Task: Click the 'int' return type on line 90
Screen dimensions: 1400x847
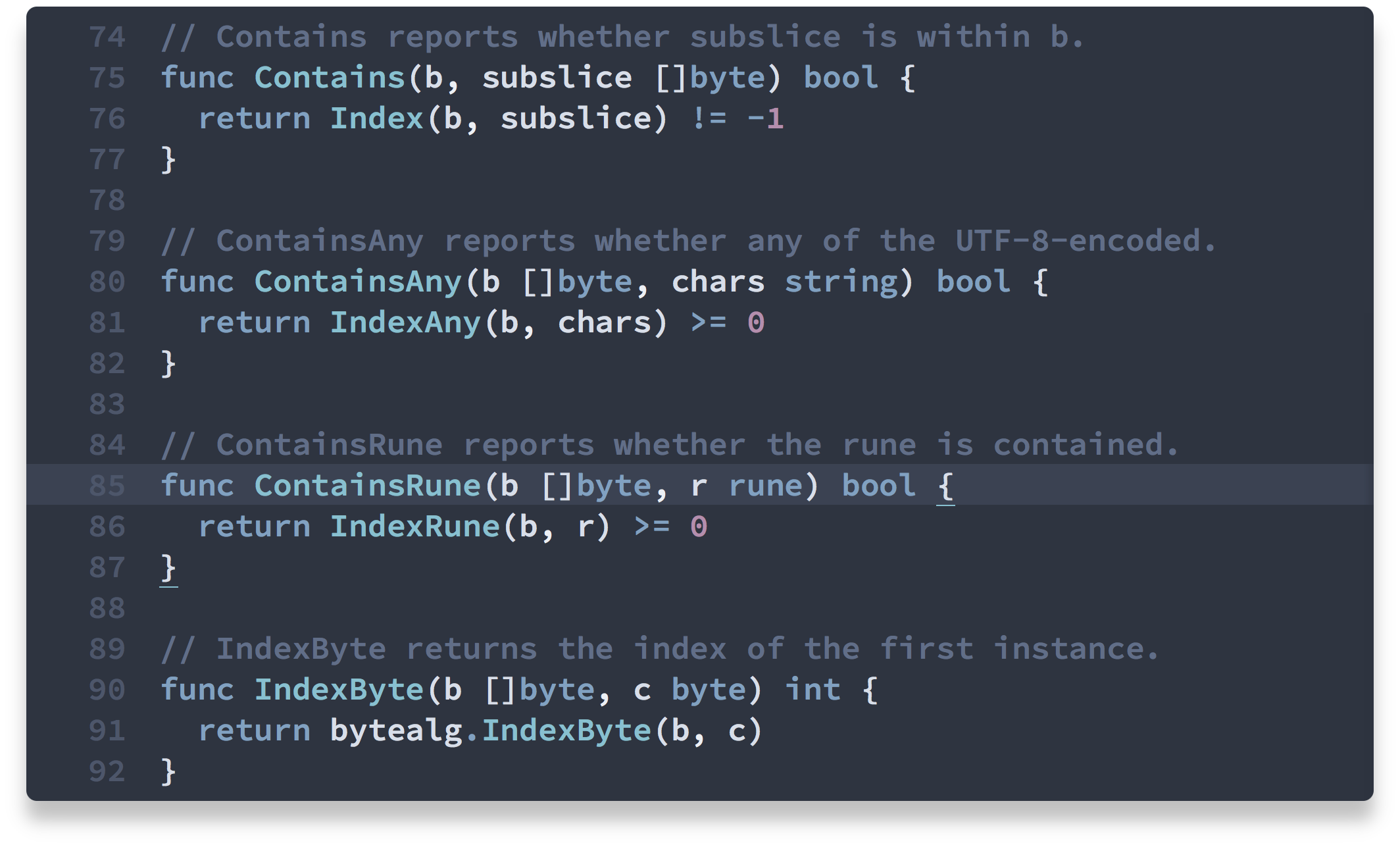Action: click(813, 690)
